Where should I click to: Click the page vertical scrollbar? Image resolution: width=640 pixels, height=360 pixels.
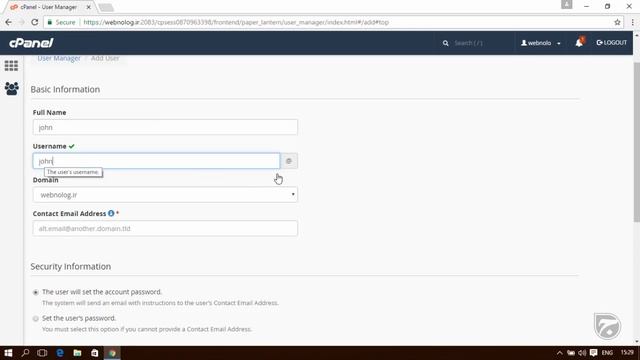(x=636, y=141)
